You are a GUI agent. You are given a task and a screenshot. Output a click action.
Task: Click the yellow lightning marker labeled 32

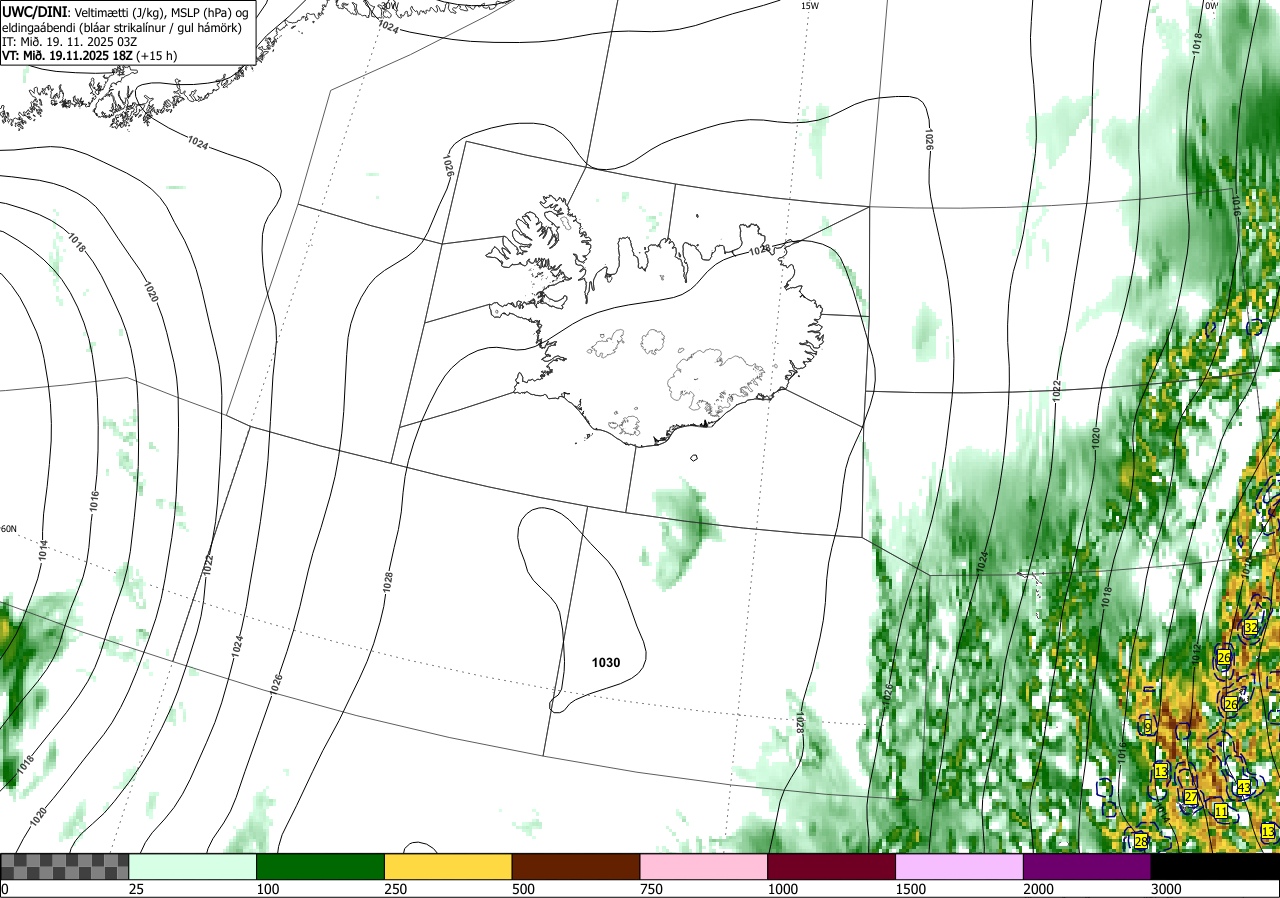coord(1250,627)
